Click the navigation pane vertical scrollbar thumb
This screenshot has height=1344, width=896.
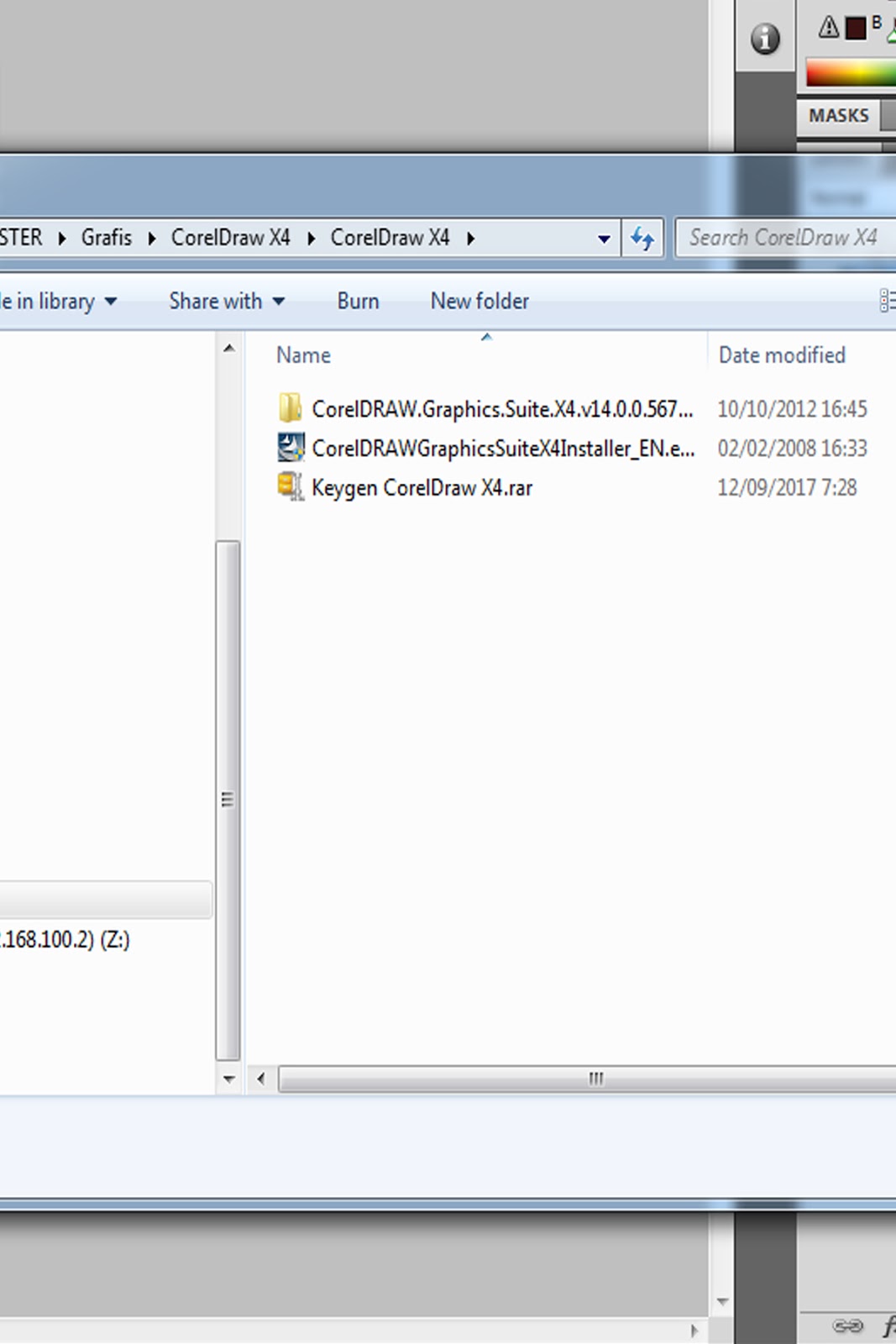228,800
